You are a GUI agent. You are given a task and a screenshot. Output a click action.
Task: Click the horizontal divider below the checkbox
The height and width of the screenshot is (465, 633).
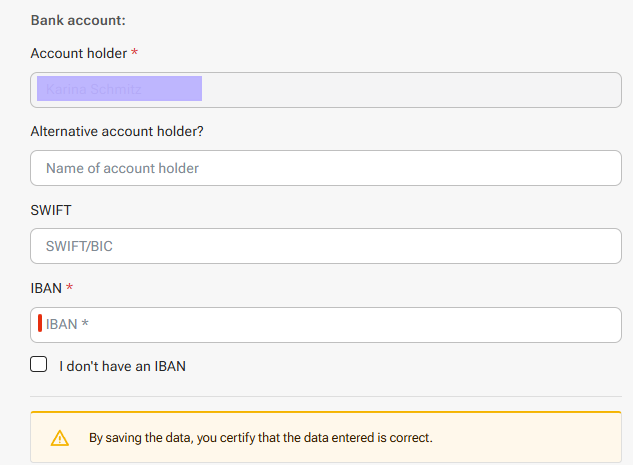[x=326, y=396]
